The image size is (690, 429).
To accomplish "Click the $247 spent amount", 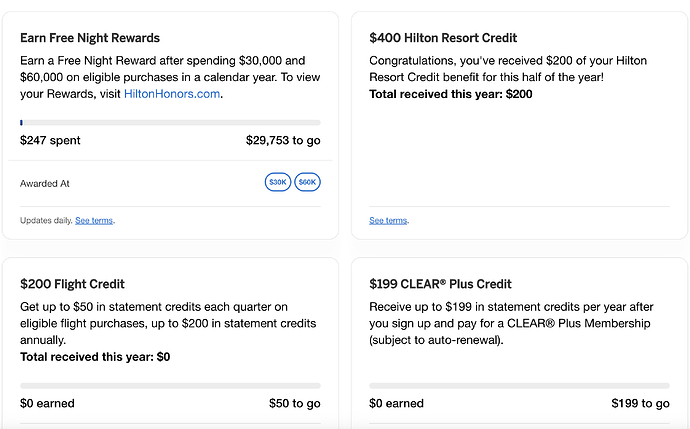I will point(50,141).
